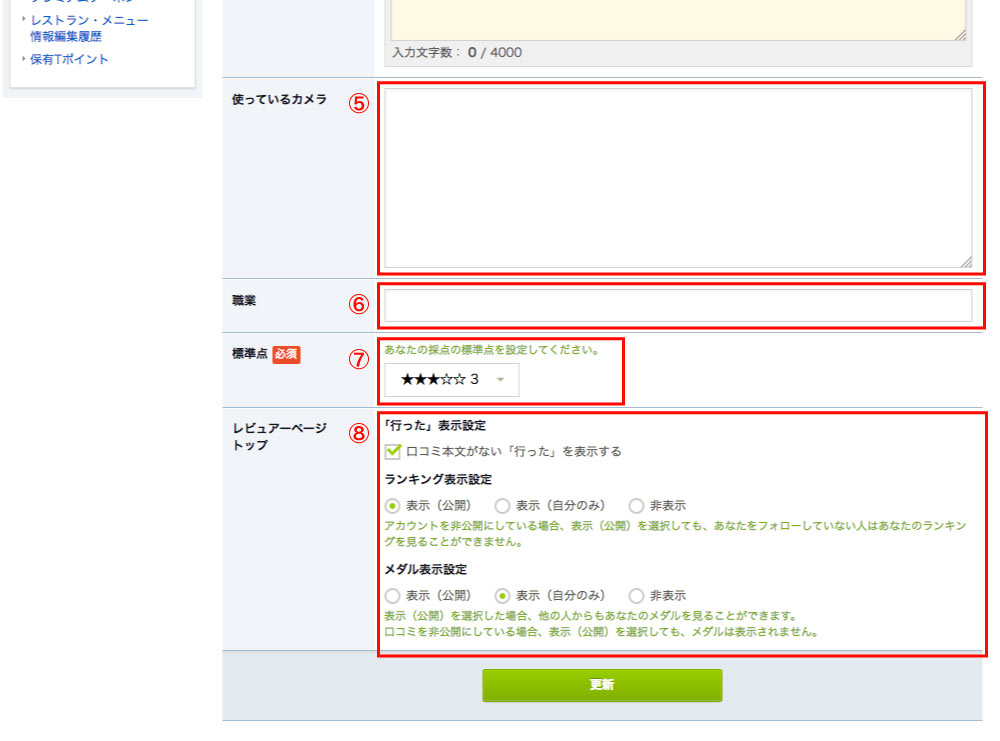Select 非表示 under ランキング表示設定
This screenshot has width=1000, height=741.
(x=636, y=506)
